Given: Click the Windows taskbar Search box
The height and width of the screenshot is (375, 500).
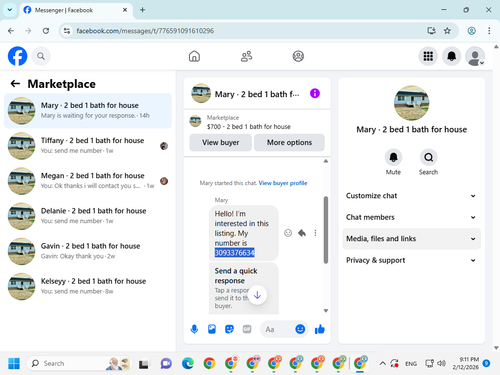Looking at the screenshot, I should point(79,363).
